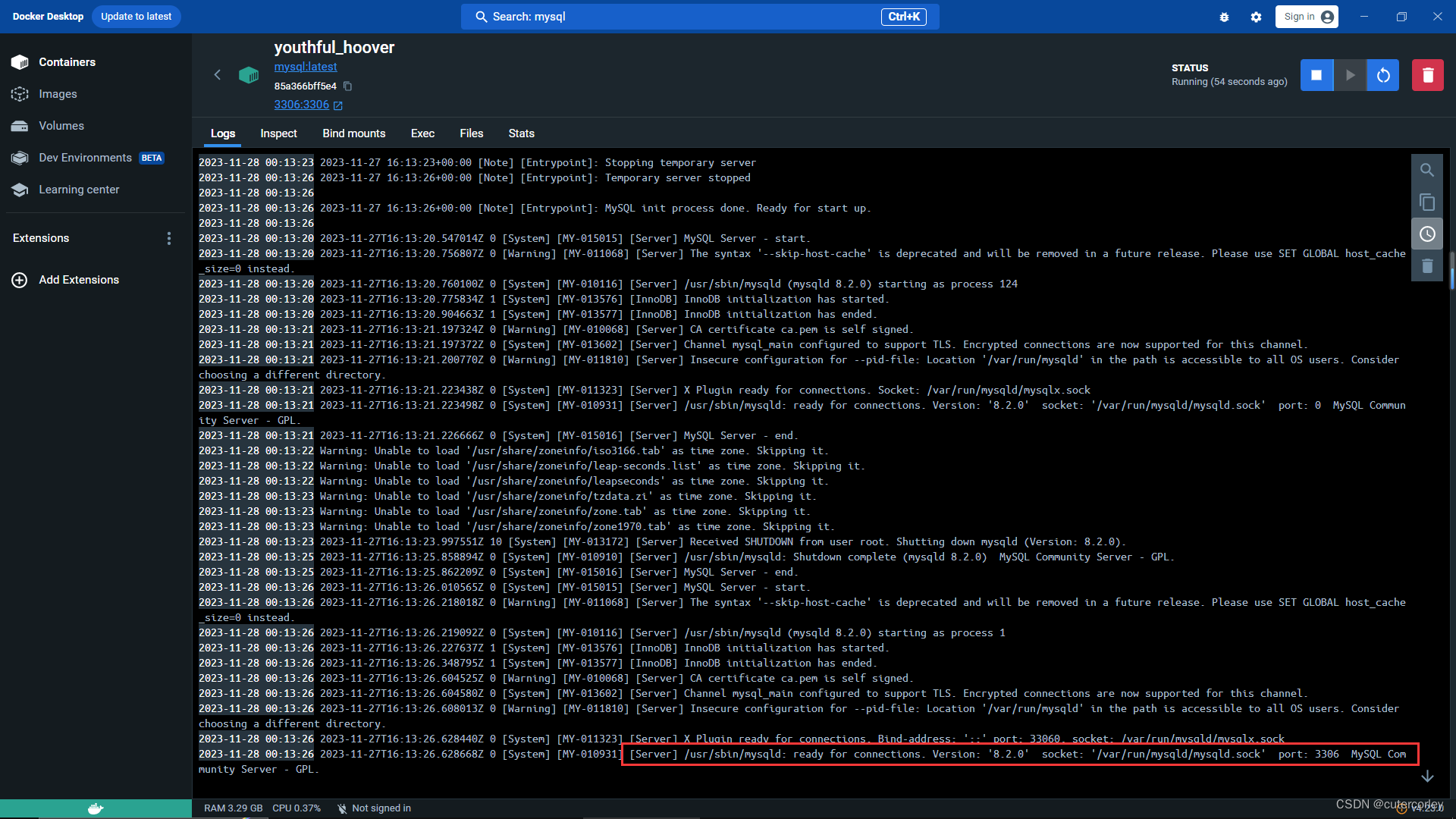This screenshot has width=1456, height=819.
Task: Jump to bottom of logs arrow
Action: pos(1427,777)
